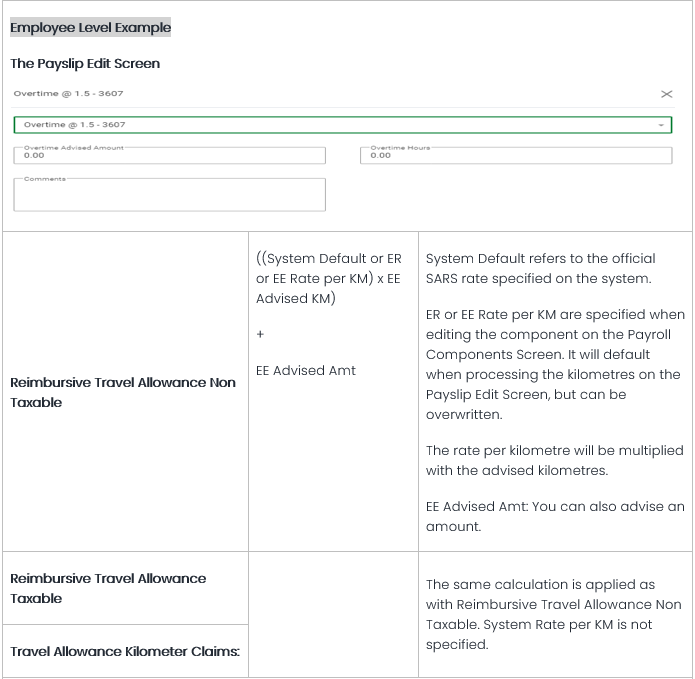Screen dimensions: 695x679
Task: Click into the Overtime Hours field
Action: click(x=515, y=155)
